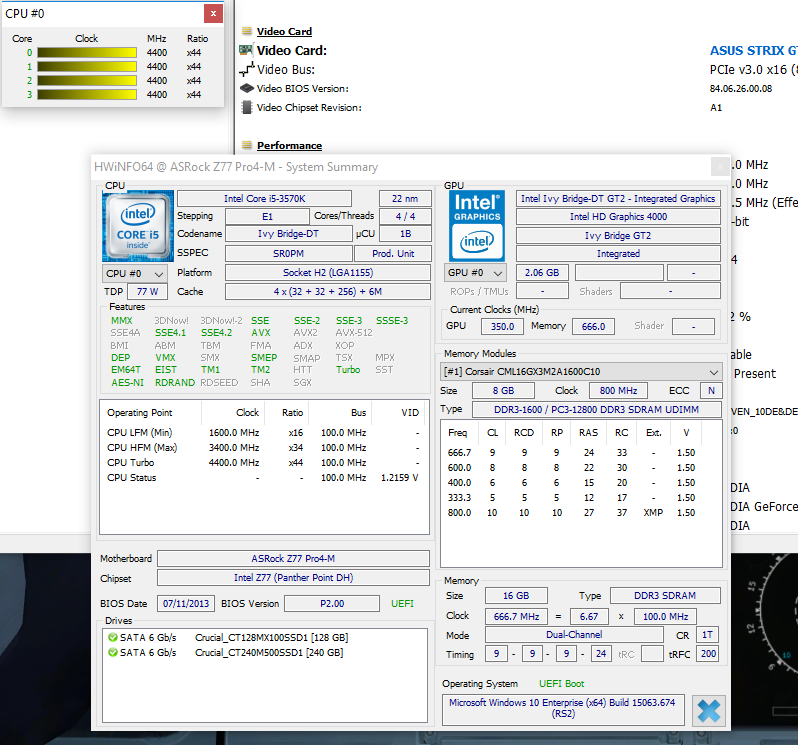This screenshot has width=798, height=745.
Task: Click the Intel Core i5 logo image
Action: [138, 226]
